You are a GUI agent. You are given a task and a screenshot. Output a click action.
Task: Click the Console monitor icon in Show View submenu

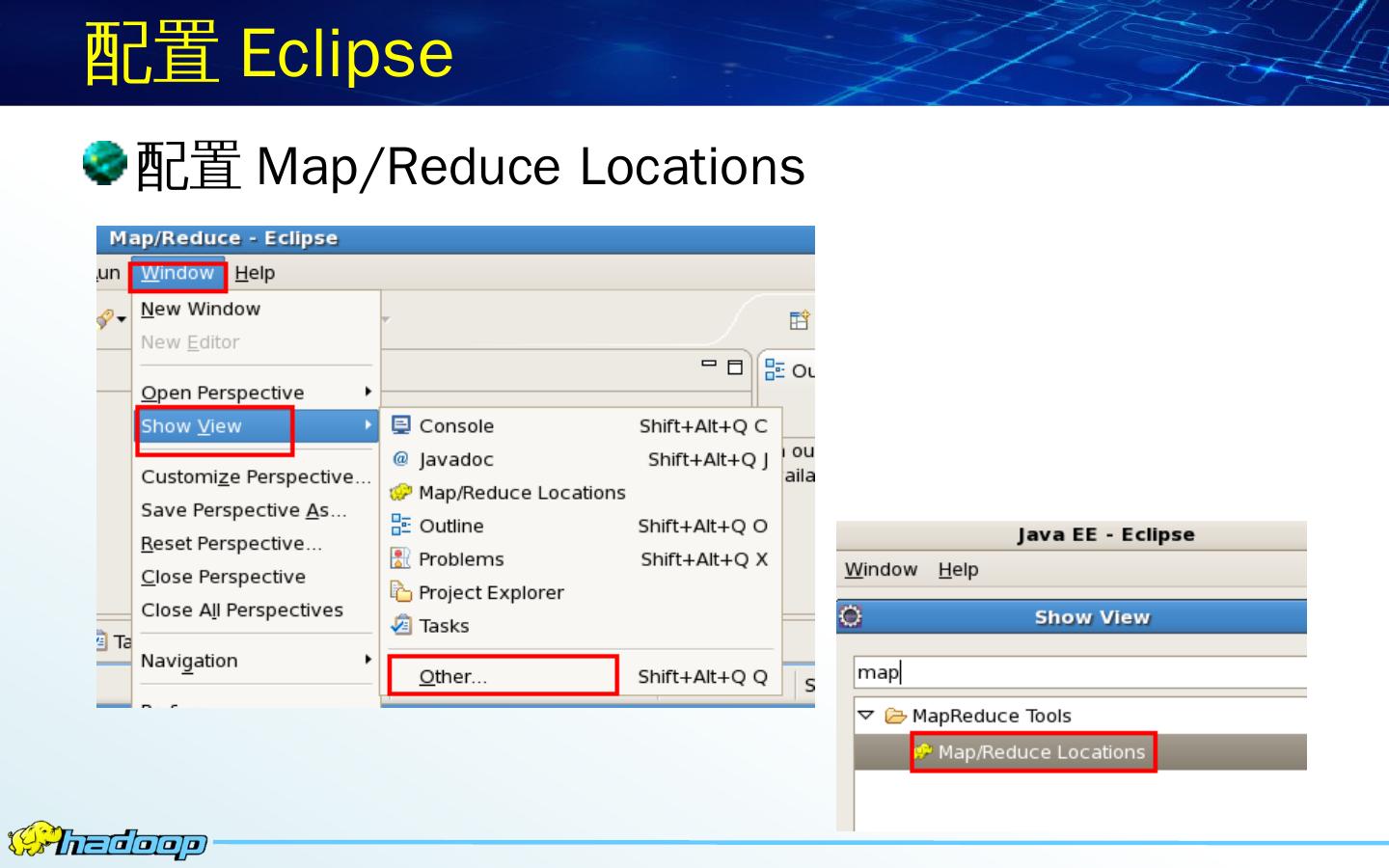tap(401, 425)
